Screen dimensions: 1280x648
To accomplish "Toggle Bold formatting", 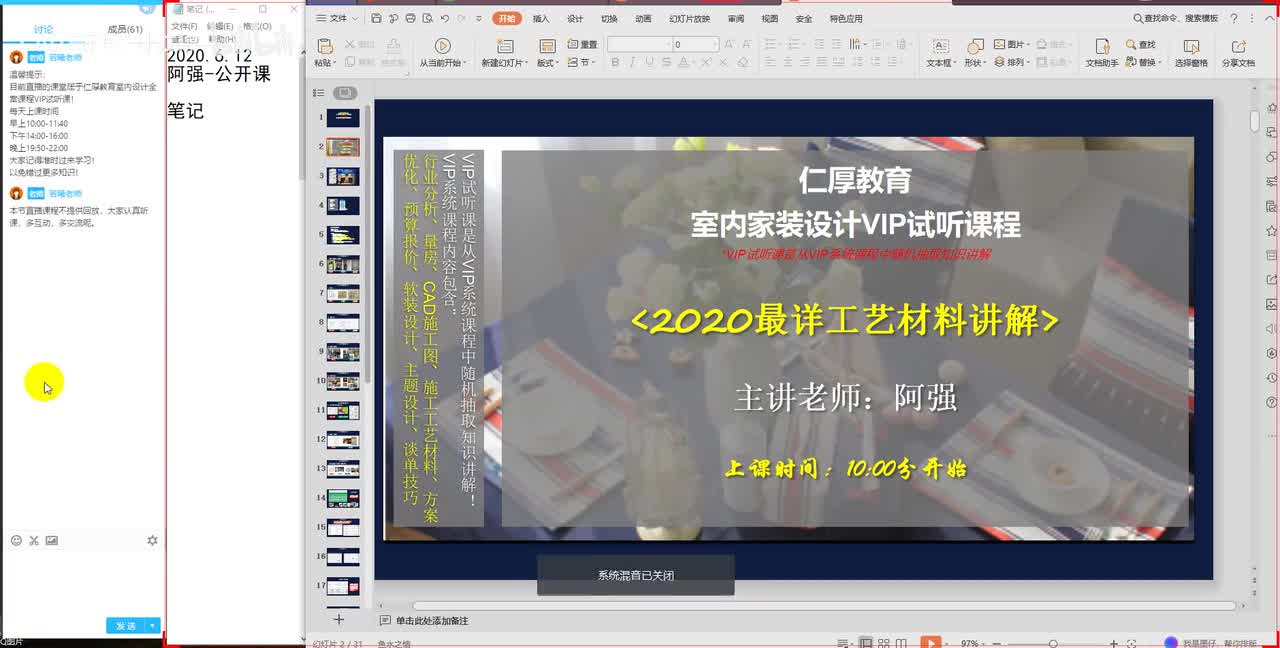I will pyautogui.click(x=615, y=62).
